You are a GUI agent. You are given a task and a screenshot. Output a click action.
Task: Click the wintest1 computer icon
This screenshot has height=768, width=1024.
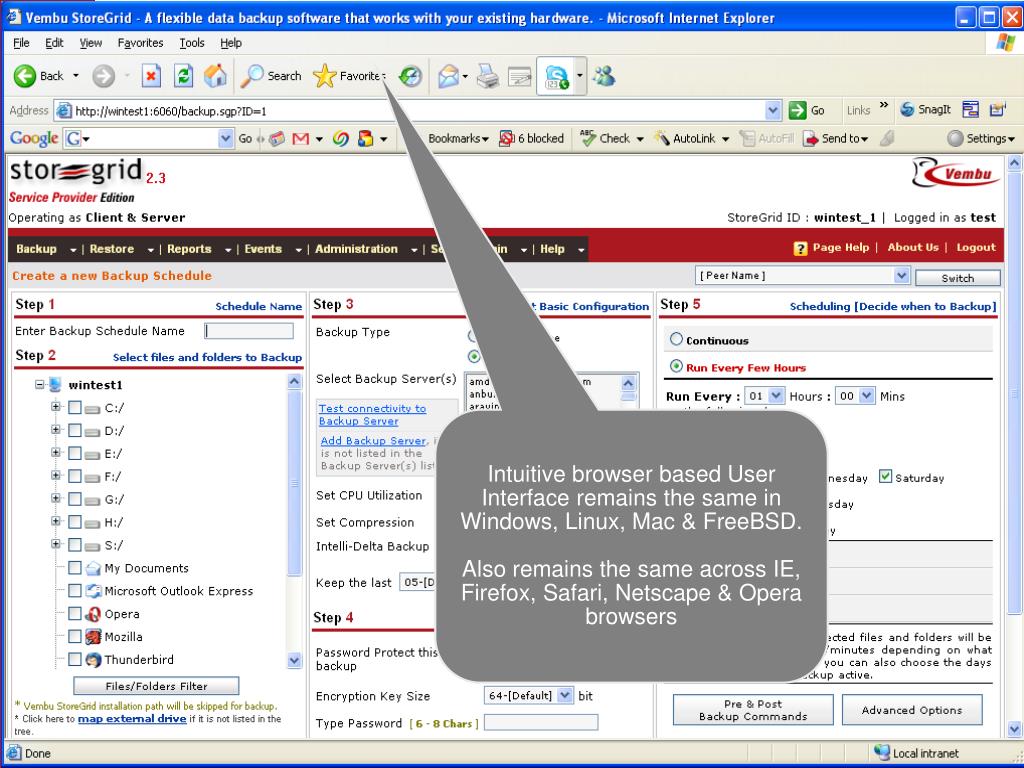55,385
